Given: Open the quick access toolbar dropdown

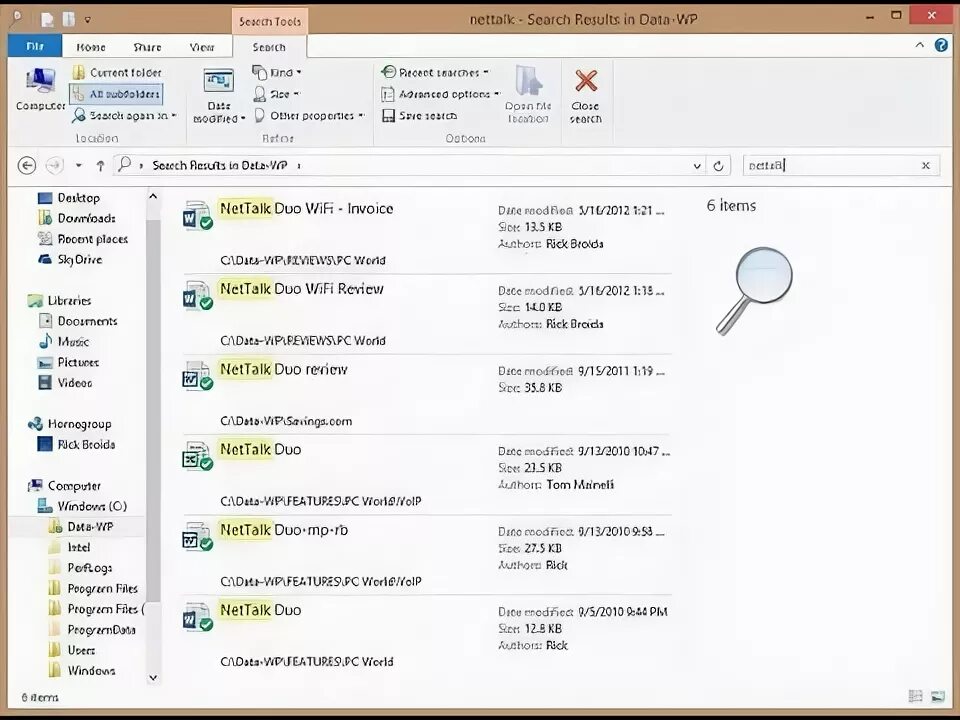Looking at the screenshot, I should (88, 20).
